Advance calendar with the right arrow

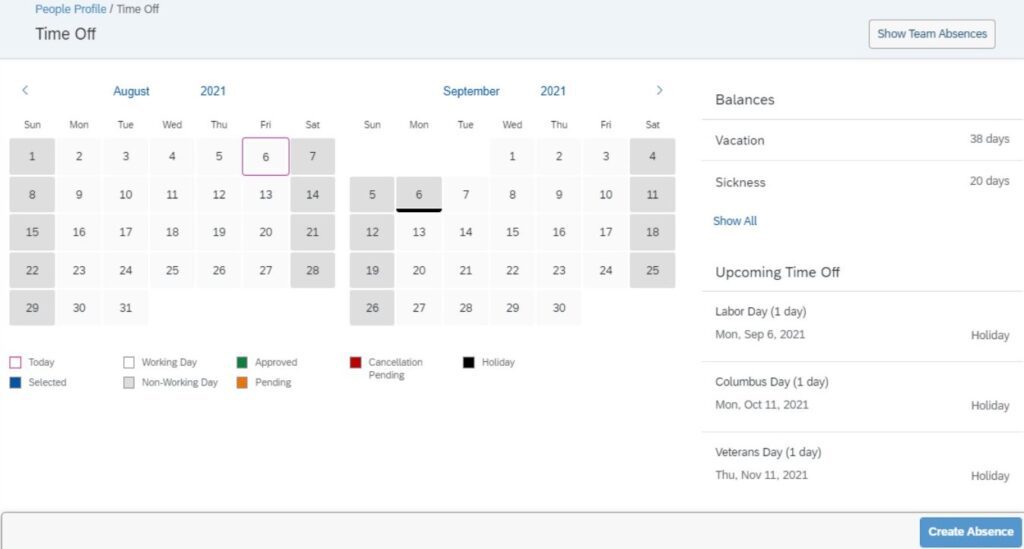tap(660, 90)
